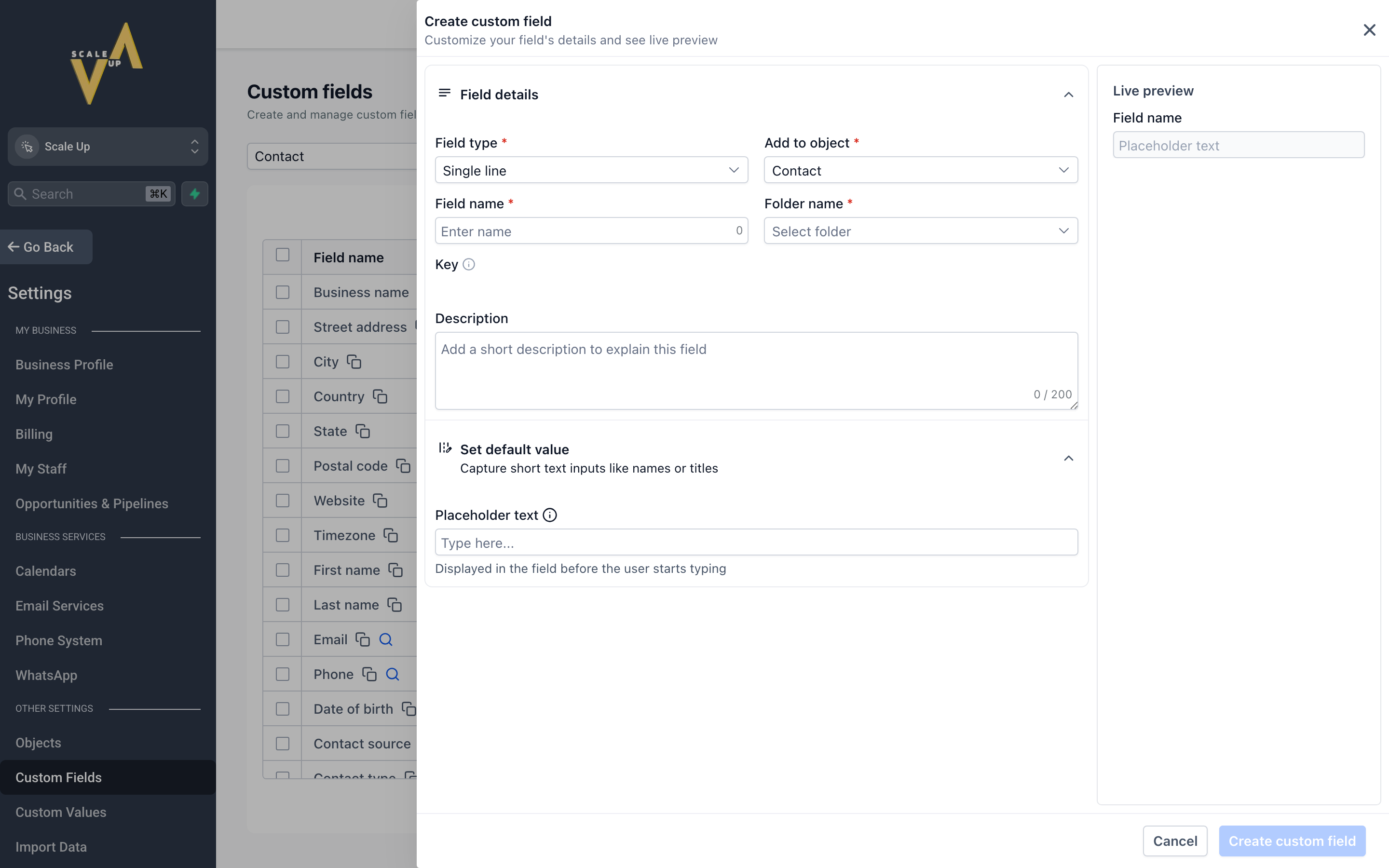Open Opportunities & Pipelines settings
Image resolution: width=1389 pixels, height=868 pixels.
92,503
